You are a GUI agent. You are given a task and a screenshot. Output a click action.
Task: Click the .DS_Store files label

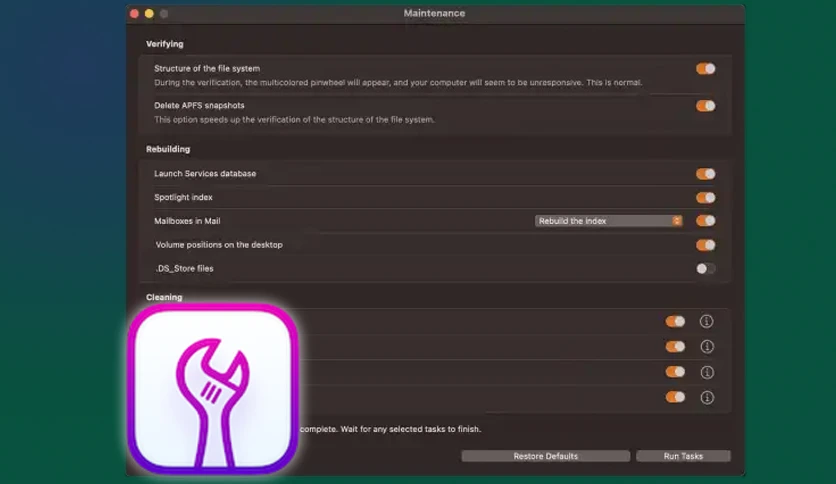tap(184, 269)
